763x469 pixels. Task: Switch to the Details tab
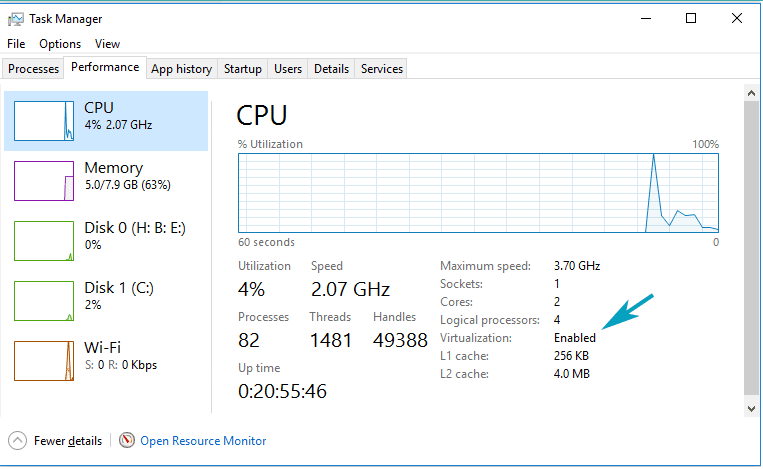click(331, 69)
